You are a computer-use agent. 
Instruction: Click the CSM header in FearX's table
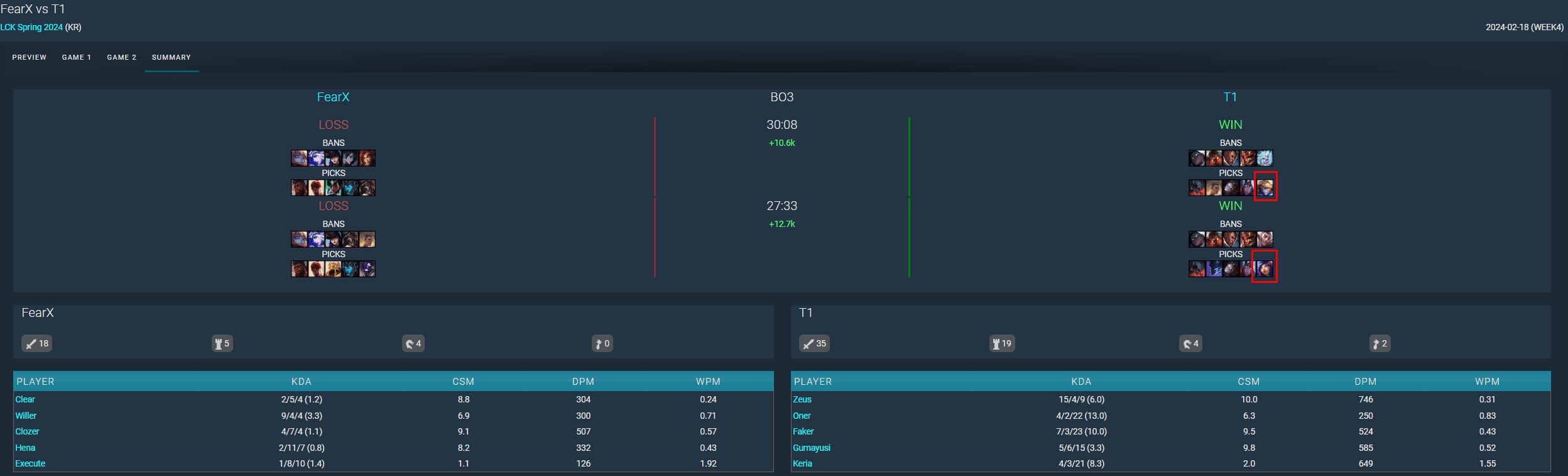[464, 382]
